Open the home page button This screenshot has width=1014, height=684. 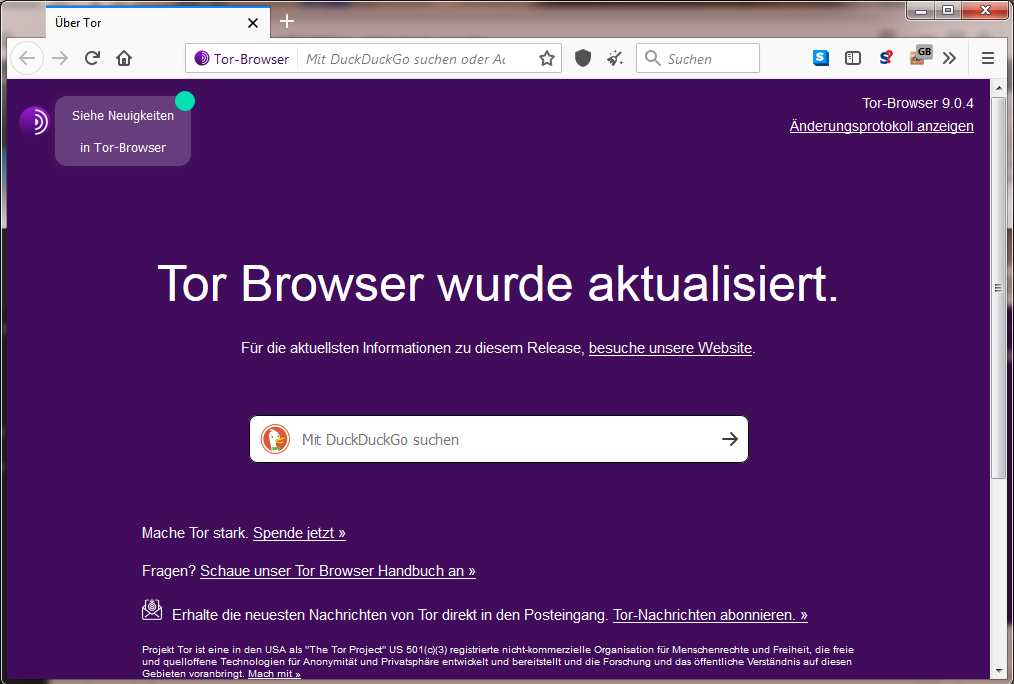124,58
